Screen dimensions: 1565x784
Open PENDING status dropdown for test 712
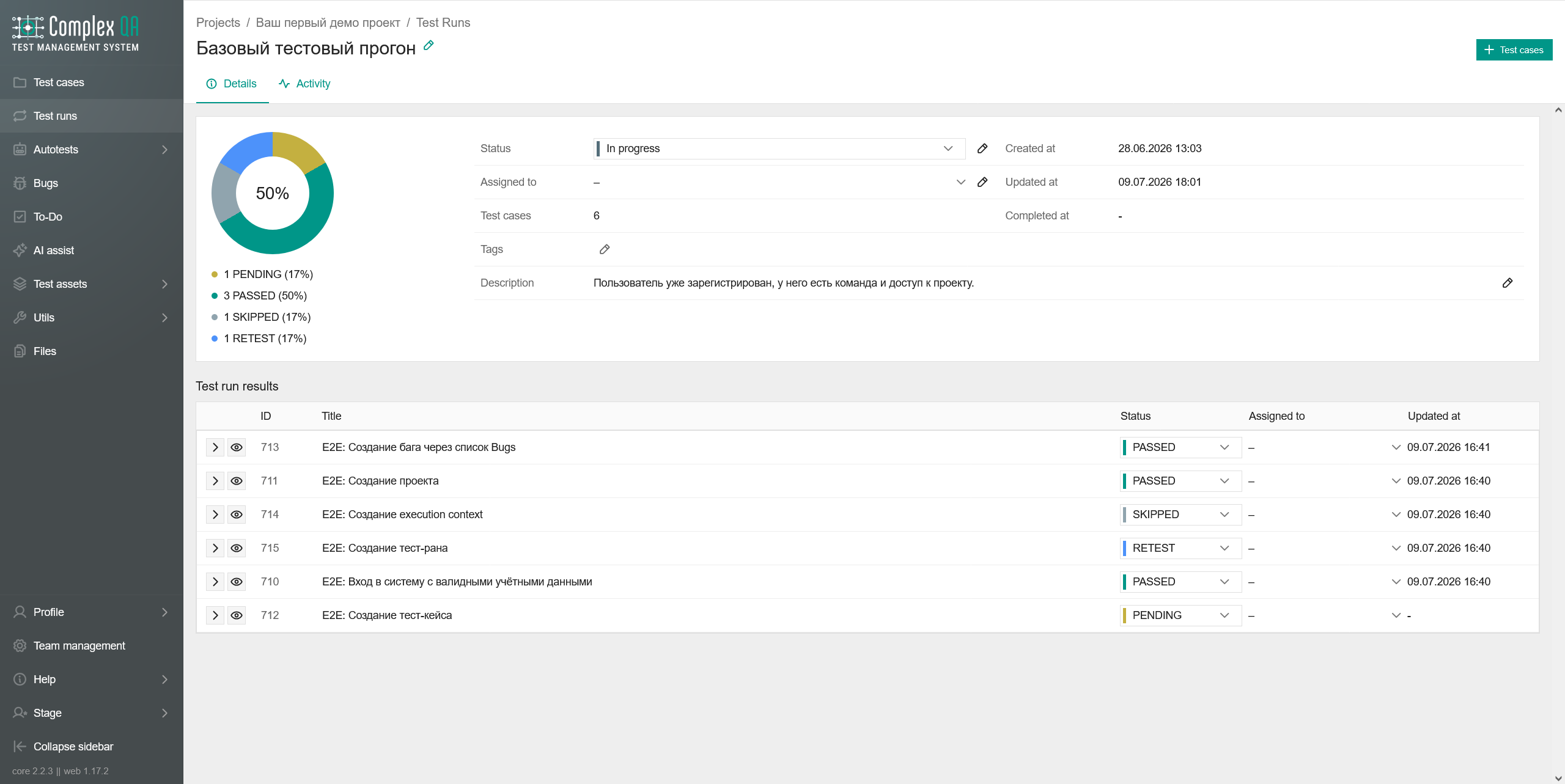tap(1180, 615)
